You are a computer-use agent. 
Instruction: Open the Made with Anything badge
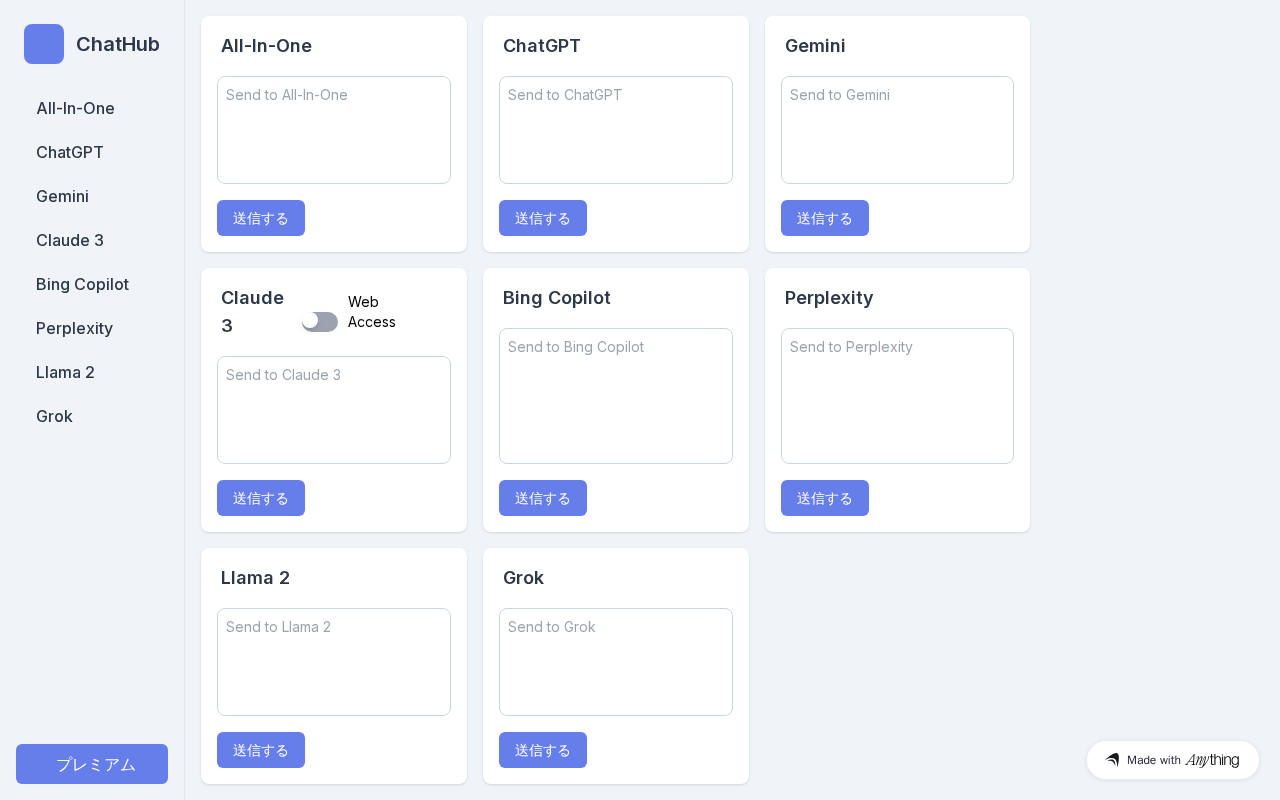(1173, 760)
